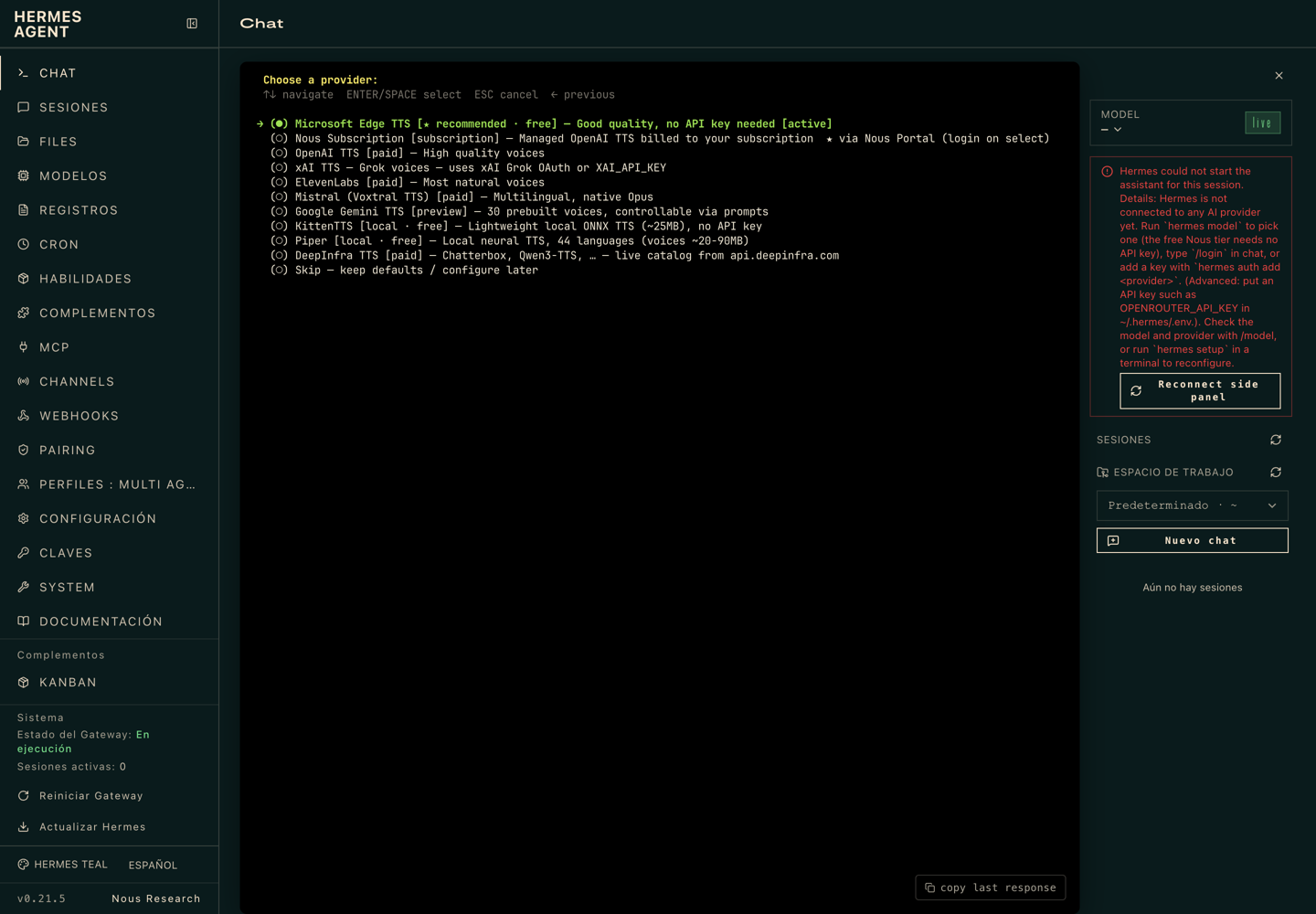Image resolution: width=1316 pixels, height=914 pixels.
Task: Click the Nuevo chat plus icon
Action: point(1113,540)
